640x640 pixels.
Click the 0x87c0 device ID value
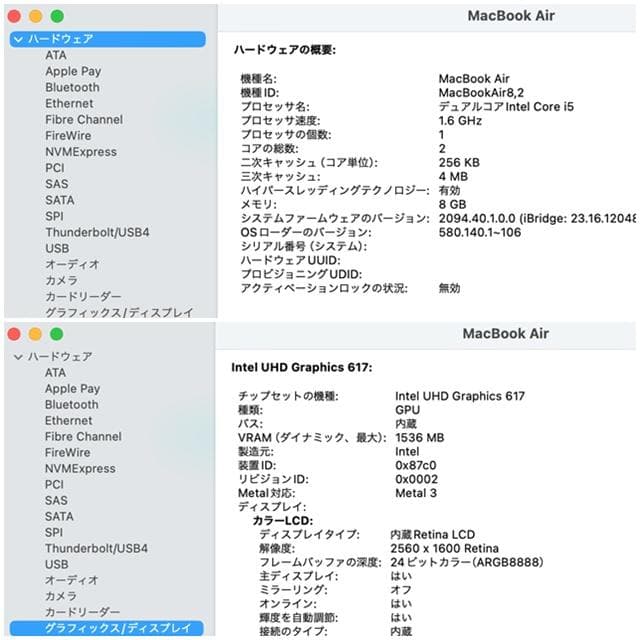click(x=416, y=465)
